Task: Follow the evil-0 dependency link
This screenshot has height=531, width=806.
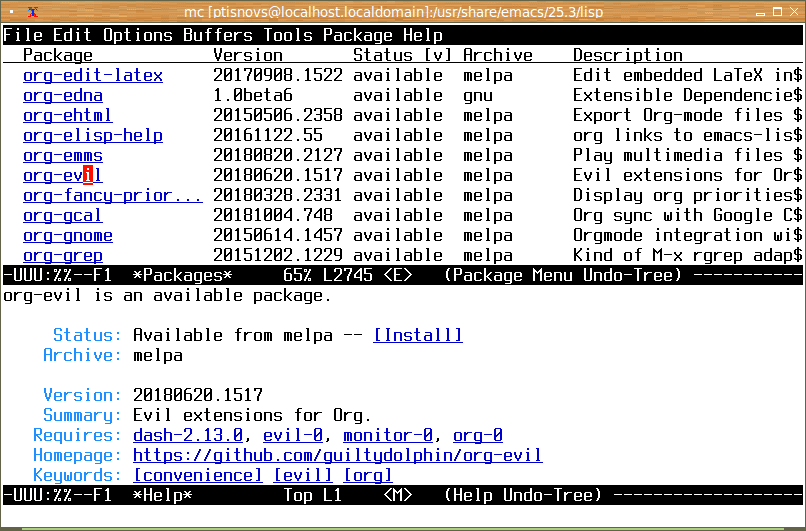Action: 293,435
